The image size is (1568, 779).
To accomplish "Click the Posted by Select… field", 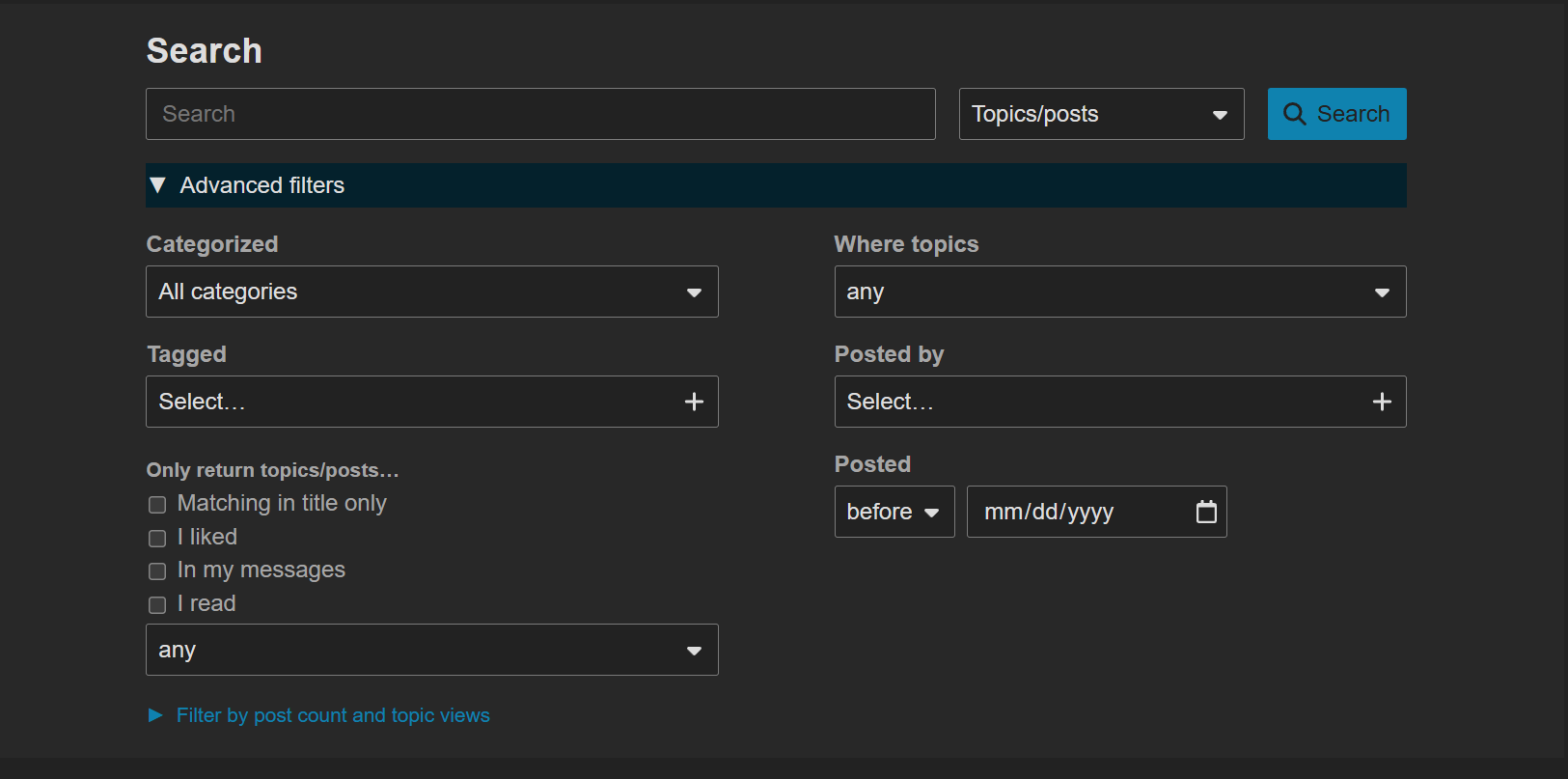I will point(1090,402).
